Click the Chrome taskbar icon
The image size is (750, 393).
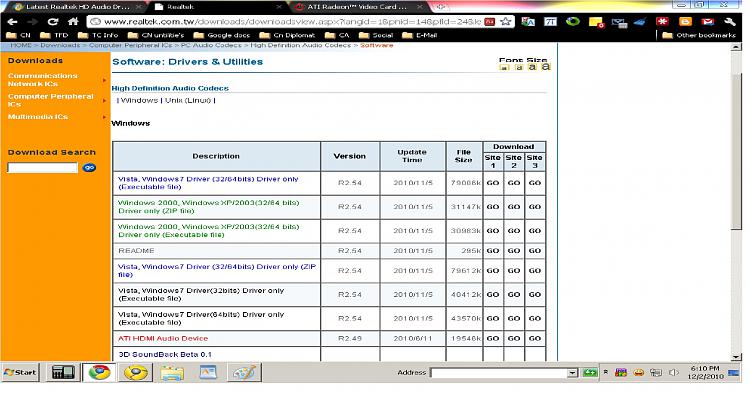pyautogui.click(x=99, y=372)
